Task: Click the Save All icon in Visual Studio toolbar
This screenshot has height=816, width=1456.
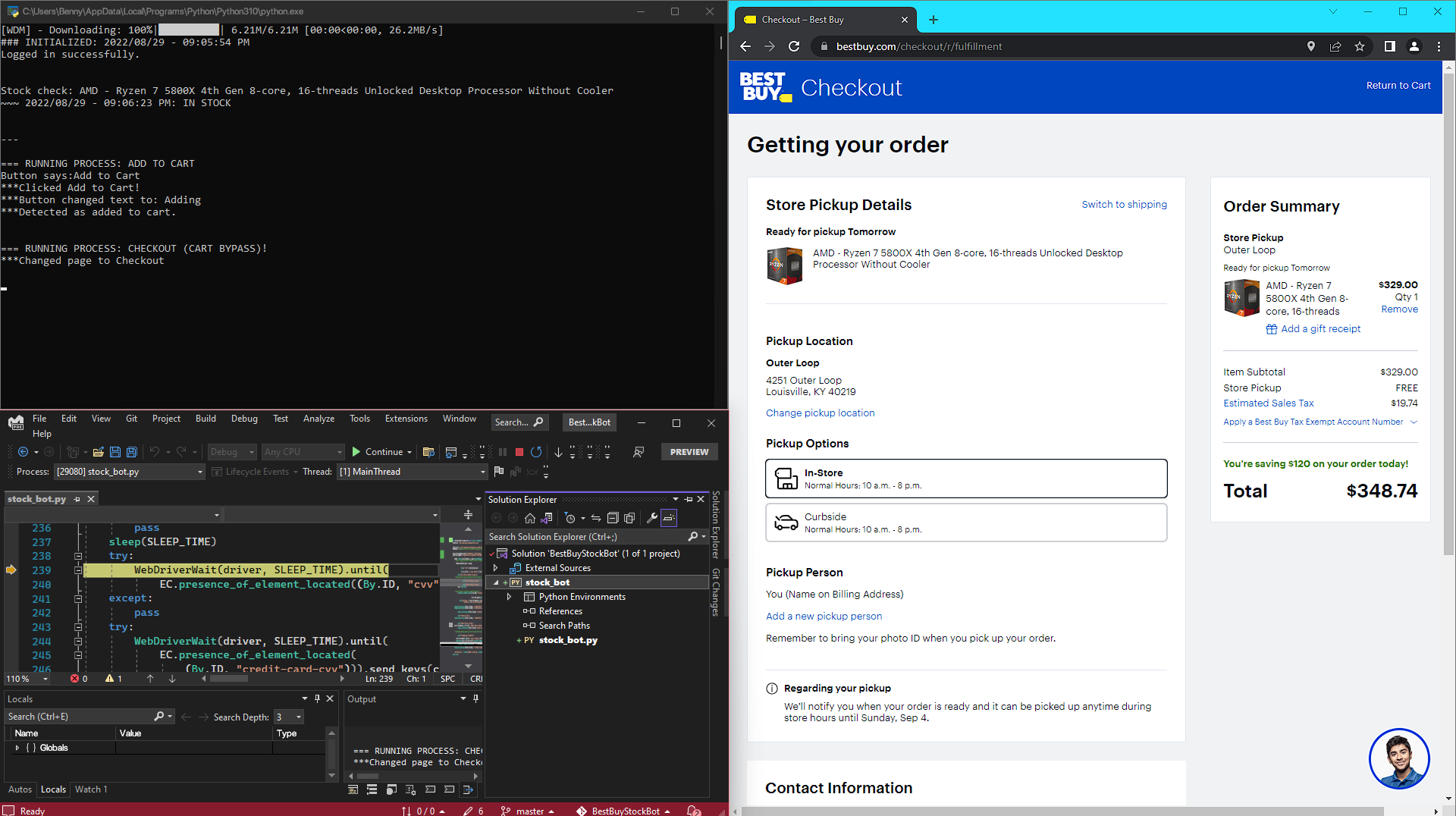Action: click(132, 452)
